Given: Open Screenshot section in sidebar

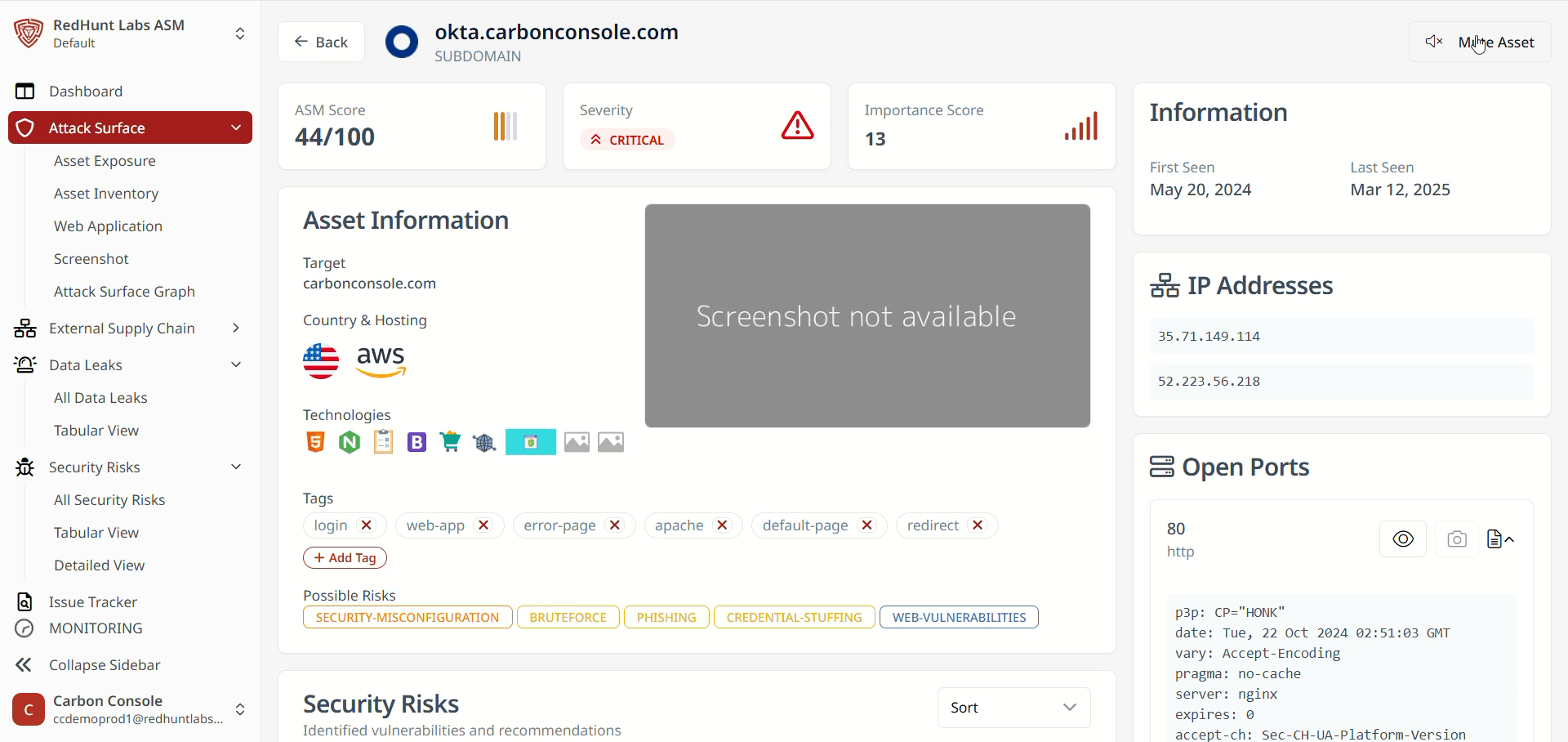Looking at the screenshot, I should [91, 259].
